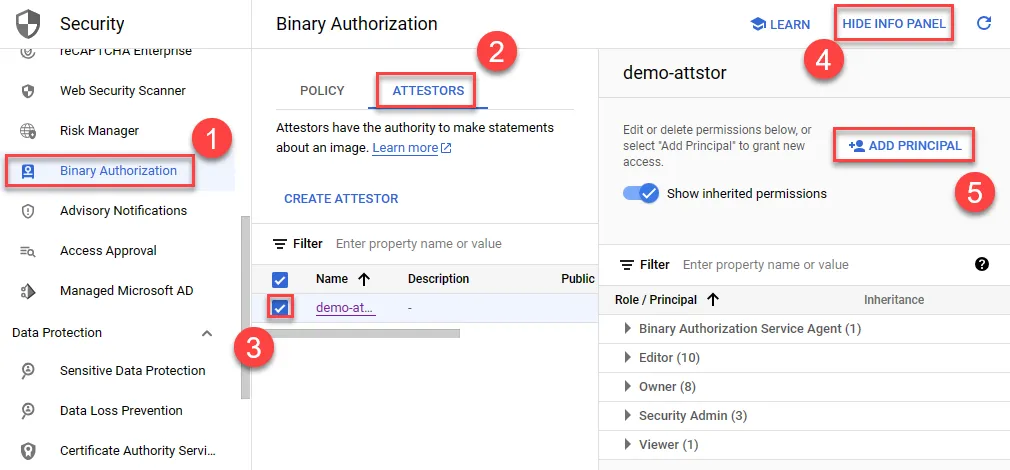
Task: Click the Learn graduation cap icon
Action: click(758, 24)
